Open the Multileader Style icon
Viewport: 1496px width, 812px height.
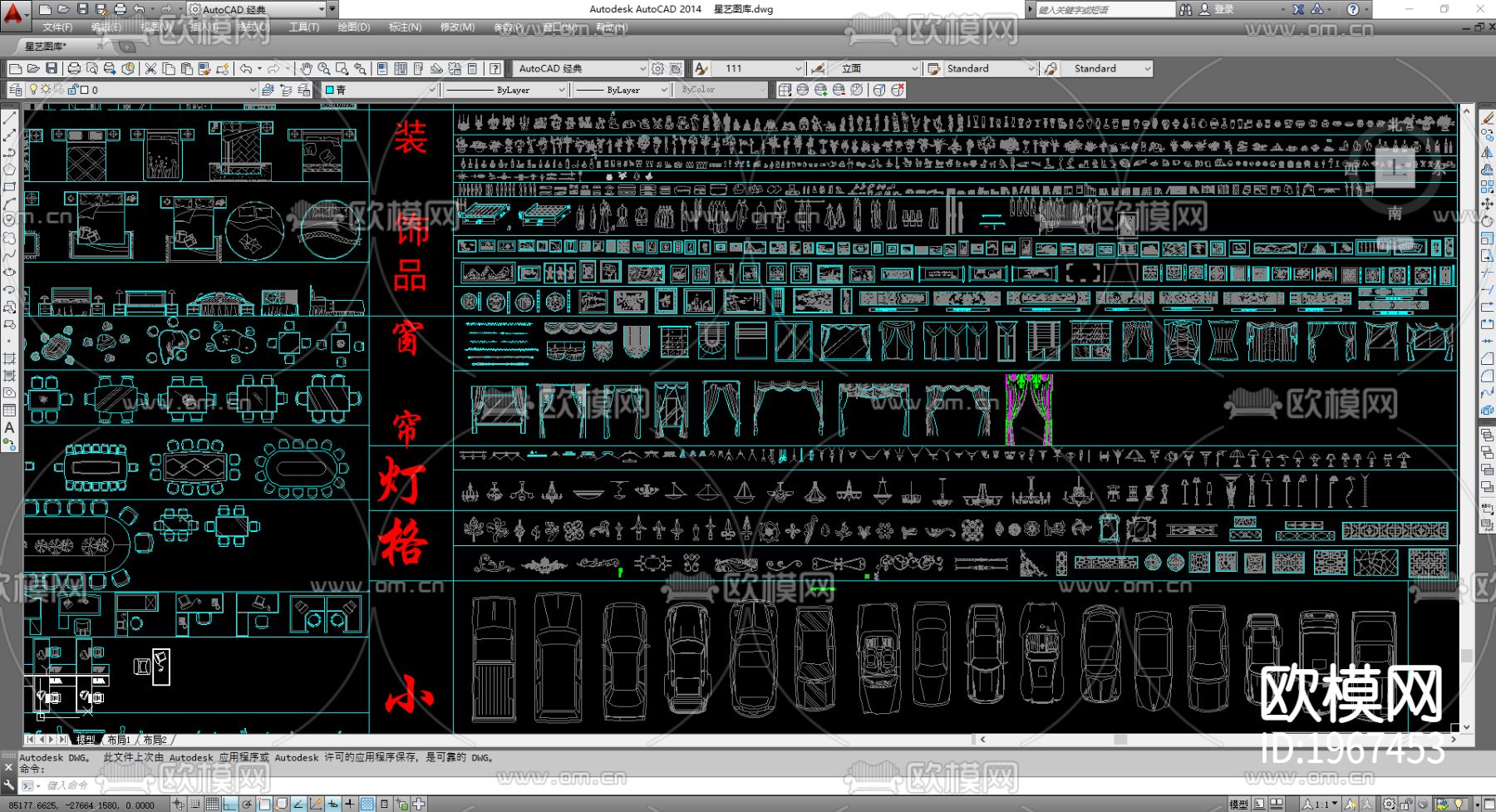click(x=1051, y=68)
